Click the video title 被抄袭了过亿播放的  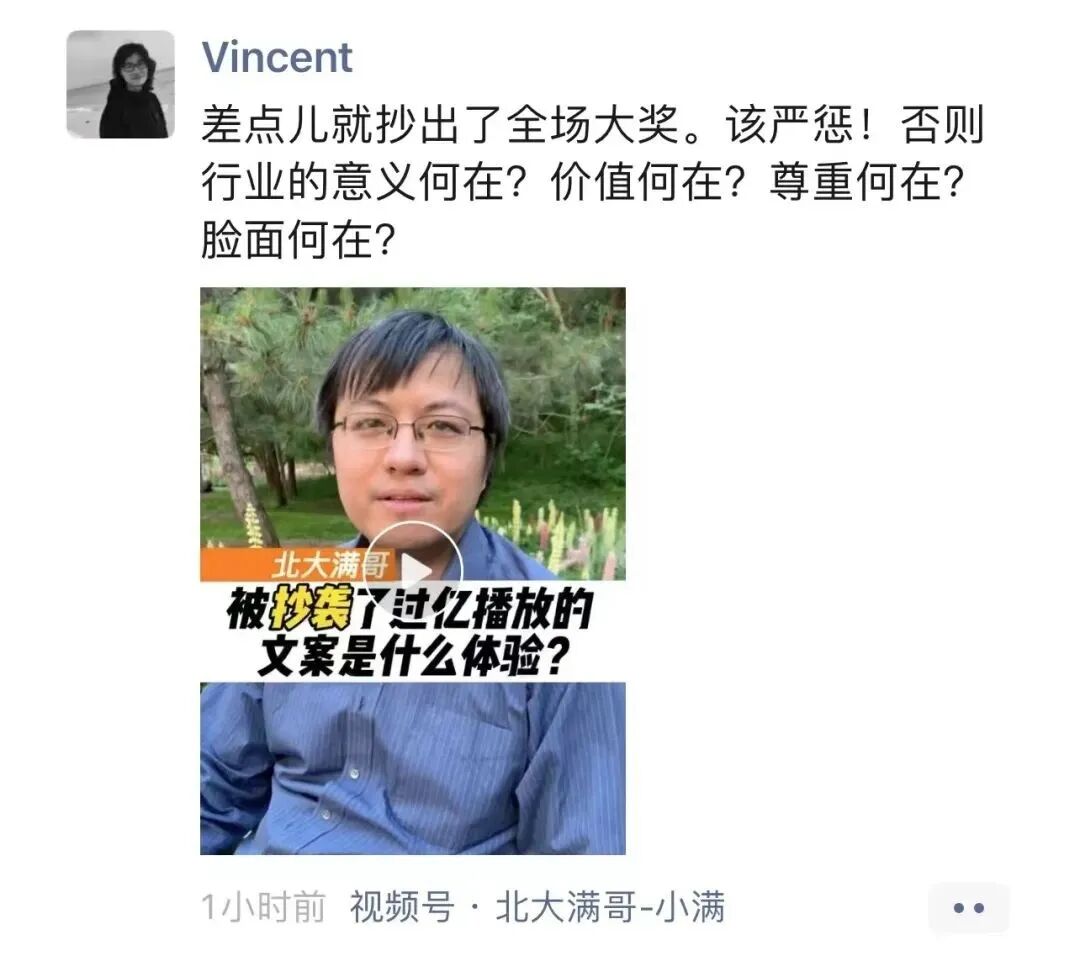410,608
